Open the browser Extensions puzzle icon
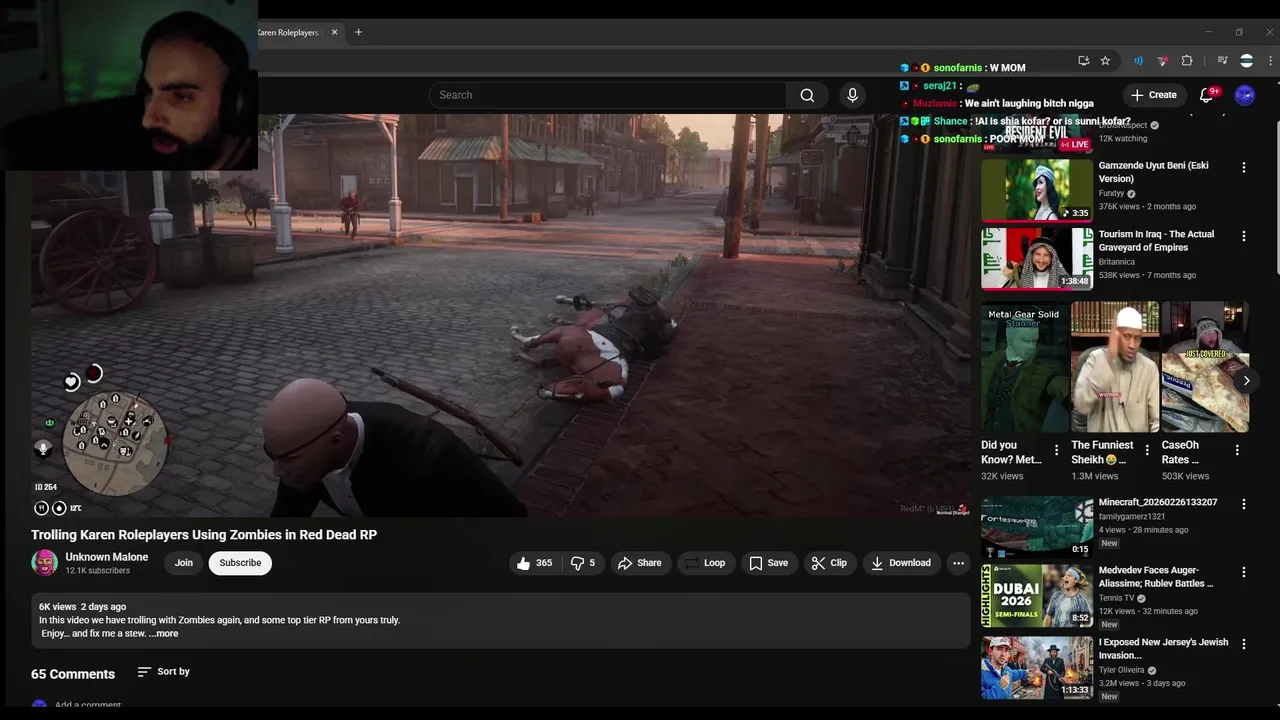The image size is (1280, 720). tap(1187, 61)
